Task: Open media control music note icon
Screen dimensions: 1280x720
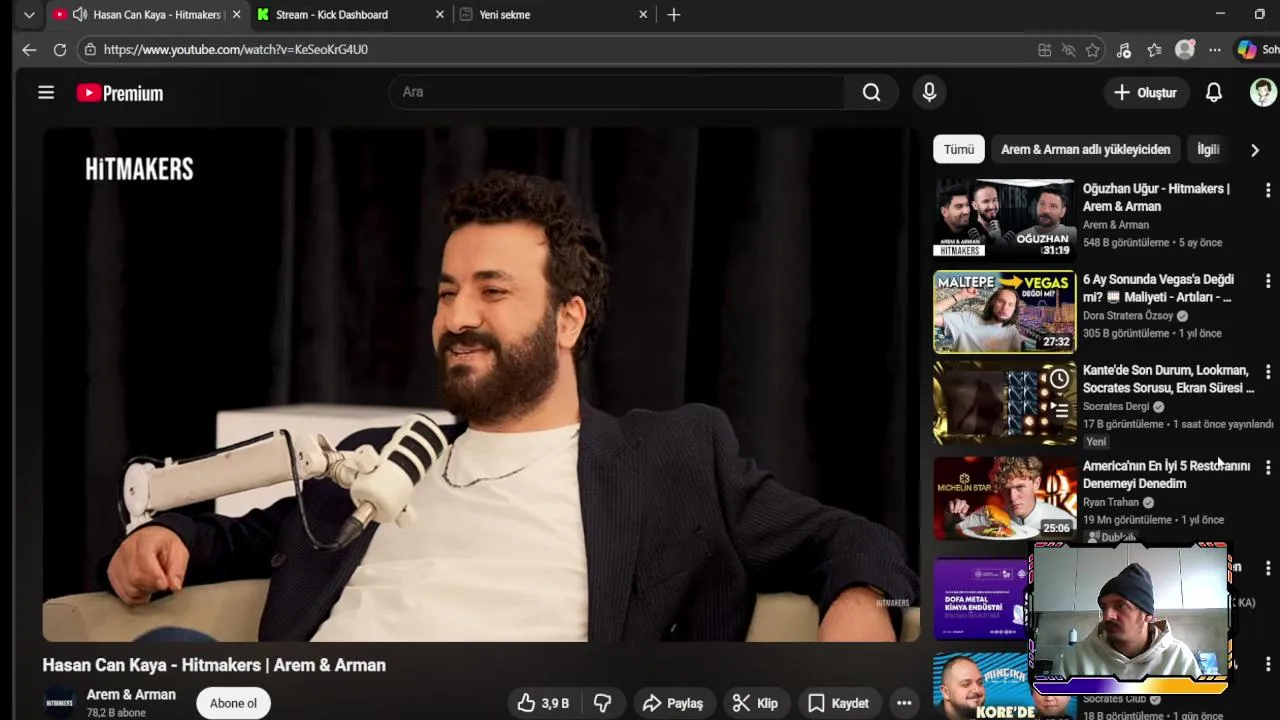Action: pos(1124,50)
